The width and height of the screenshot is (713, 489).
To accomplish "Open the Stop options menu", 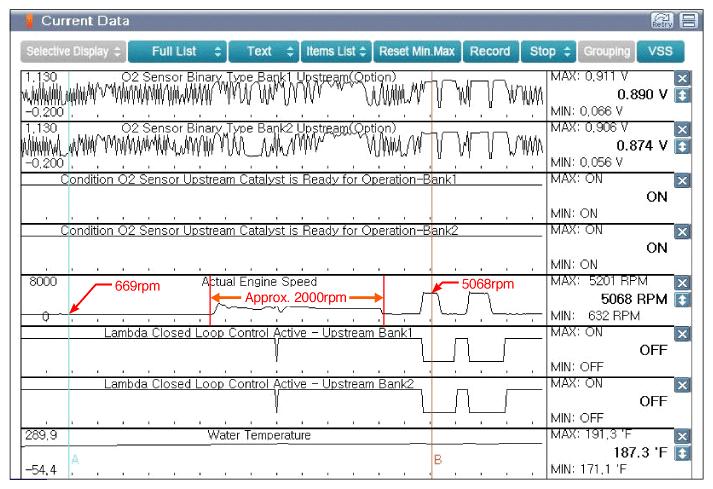I will point(548,51).
